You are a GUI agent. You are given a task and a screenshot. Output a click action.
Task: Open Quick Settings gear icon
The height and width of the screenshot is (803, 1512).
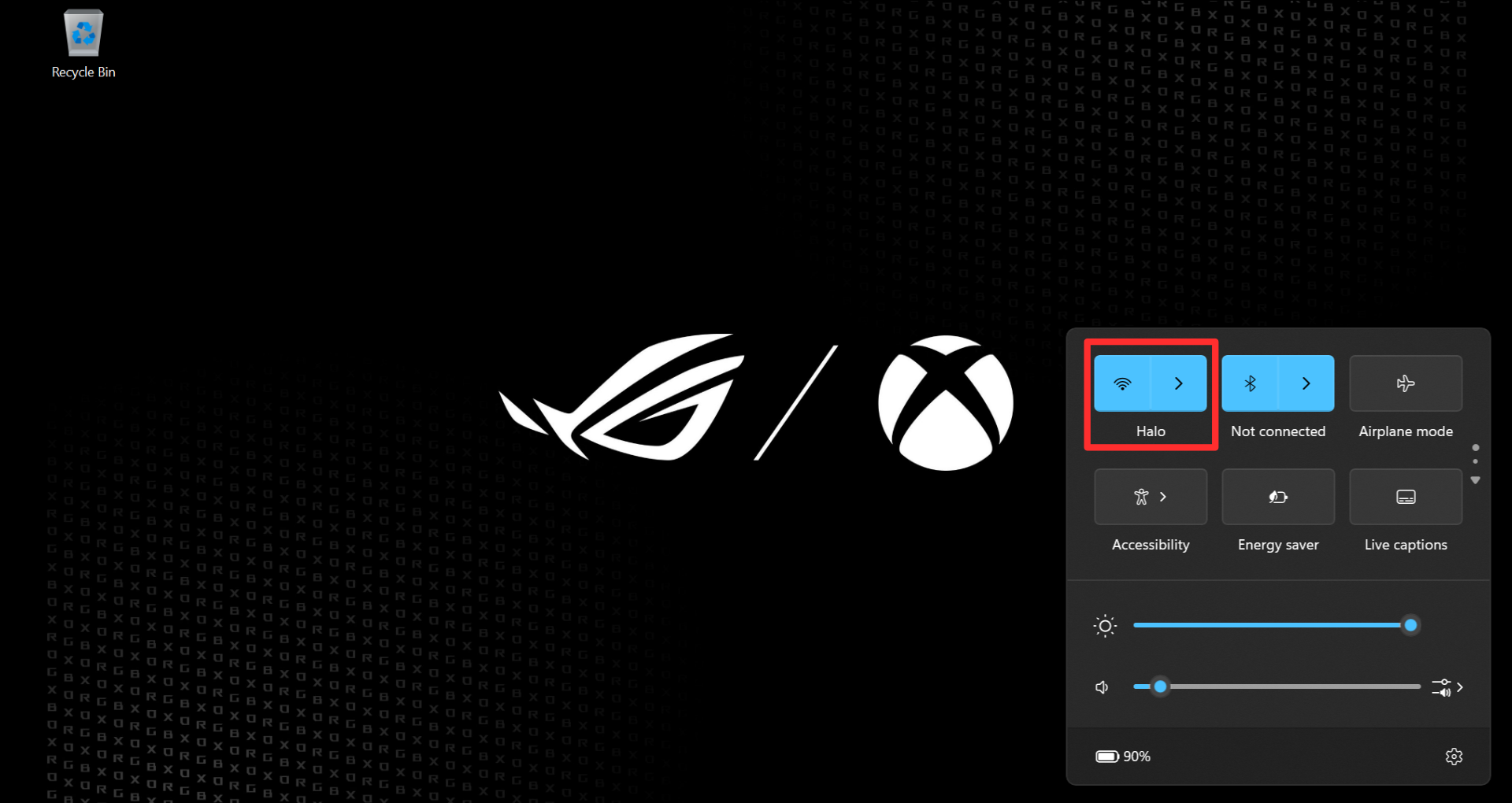(x=1454, y=756)
